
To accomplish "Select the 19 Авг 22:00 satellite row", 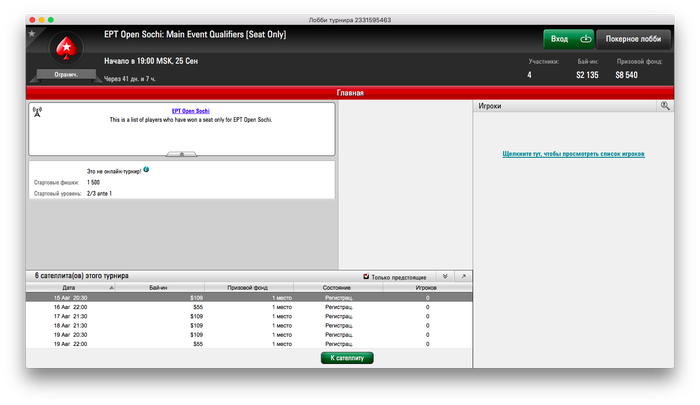I will 249,344.
